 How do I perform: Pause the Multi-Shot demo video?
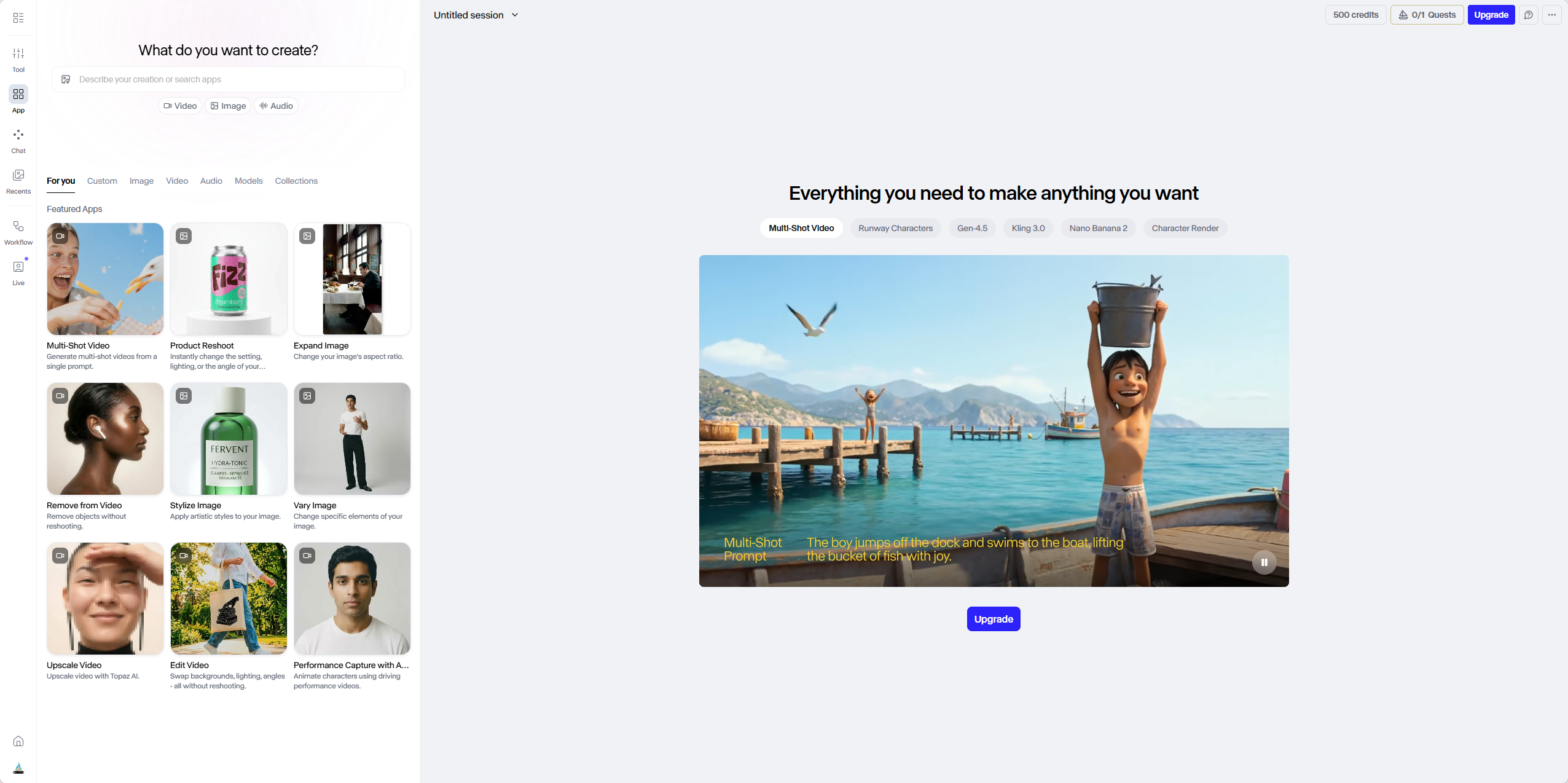tap(1264, 562)
